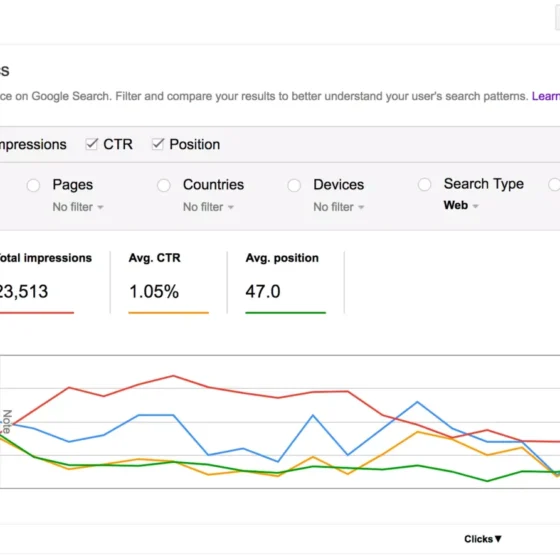Select the Devices radio button
This screenshot has height=555, width=560.
294,185
